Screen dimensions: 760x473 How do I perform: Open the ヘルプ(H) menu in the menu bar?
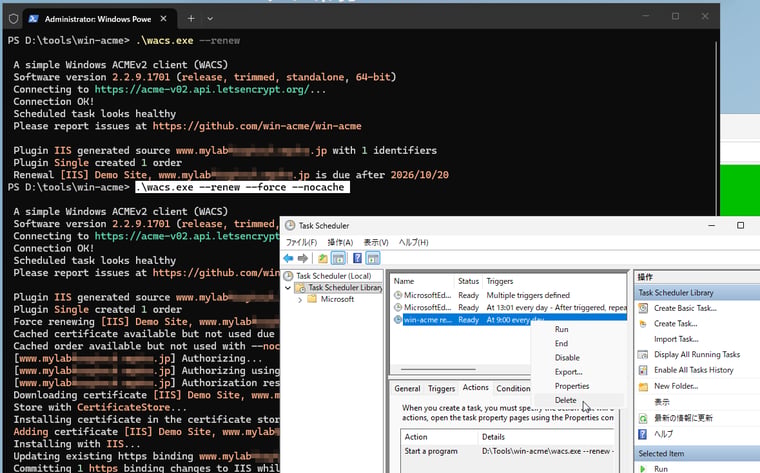pyautogui.click(x=413, y=242)
